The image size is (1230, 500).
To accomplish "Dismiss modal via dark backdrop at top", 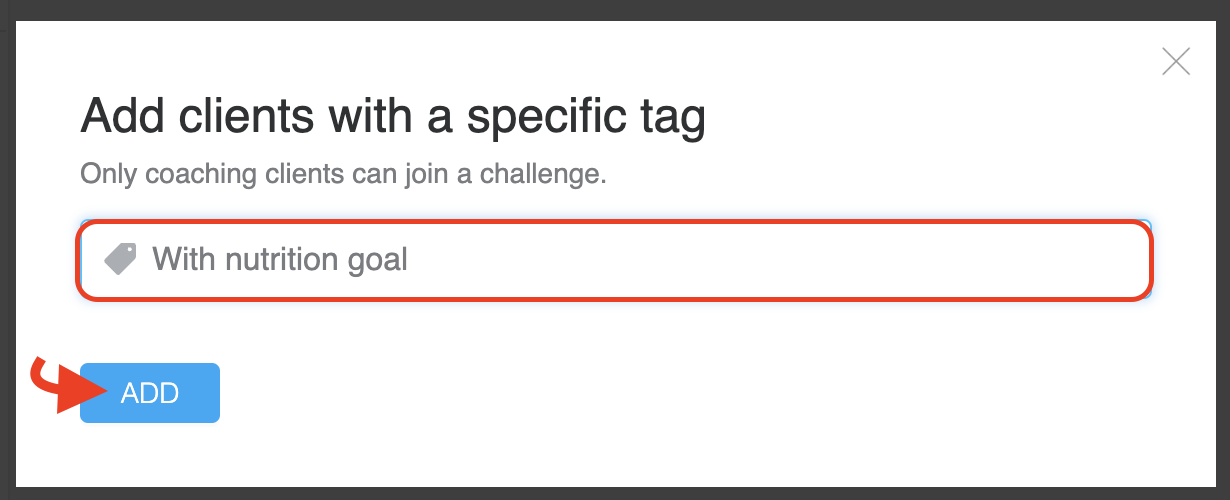I will 615,10.
